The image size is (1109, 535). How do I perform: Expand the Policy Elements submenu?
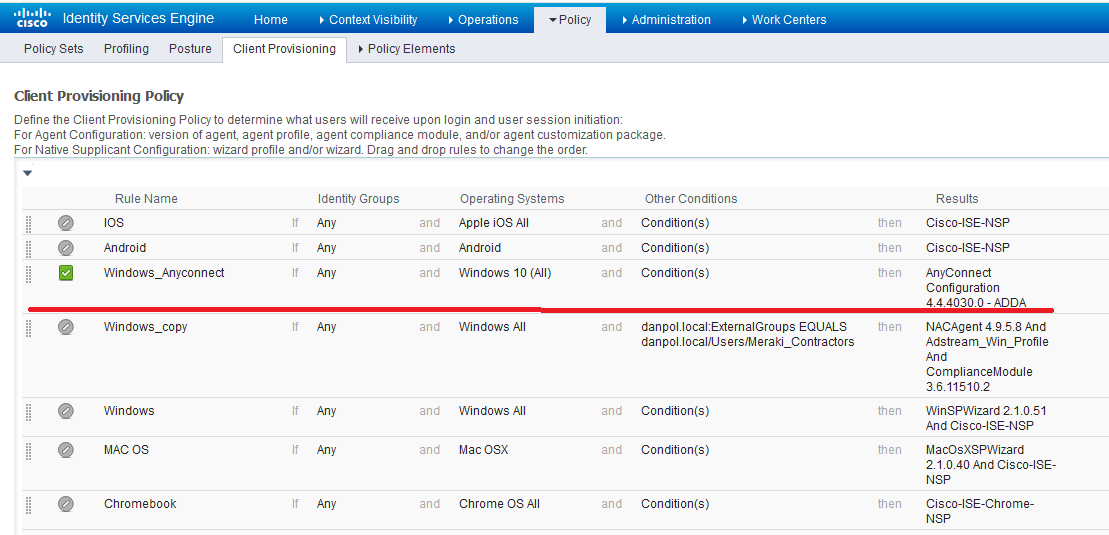pos(406,49)
